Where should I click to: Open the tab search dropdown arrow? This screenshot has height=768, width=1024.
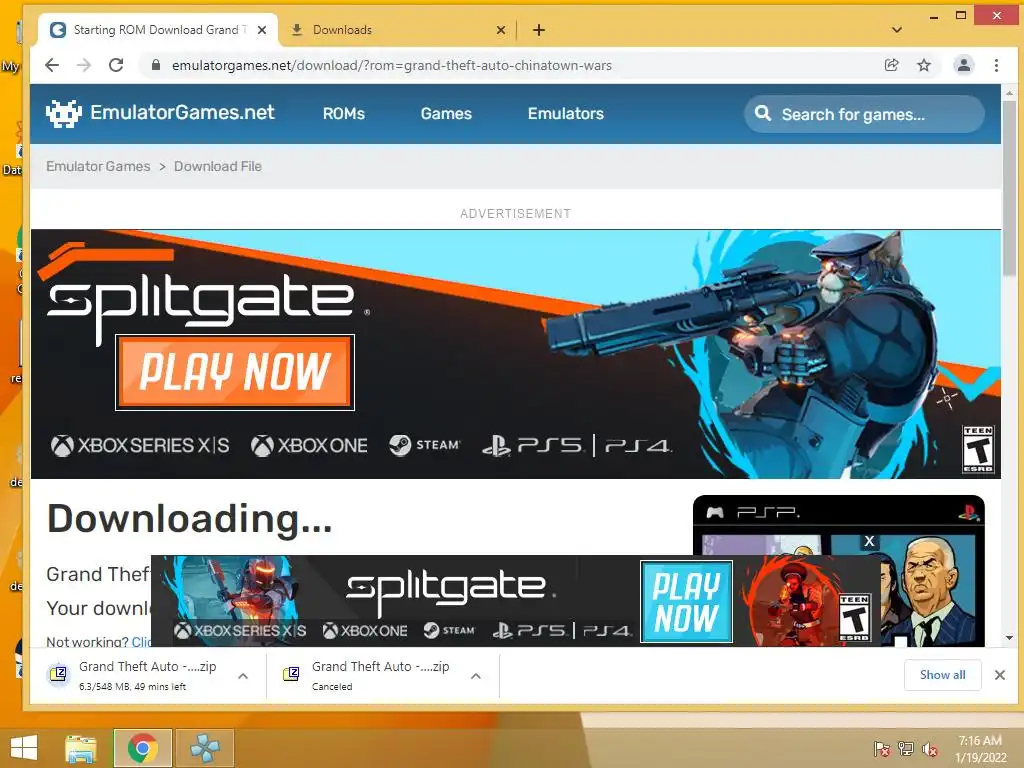click(x=897, y=30)
